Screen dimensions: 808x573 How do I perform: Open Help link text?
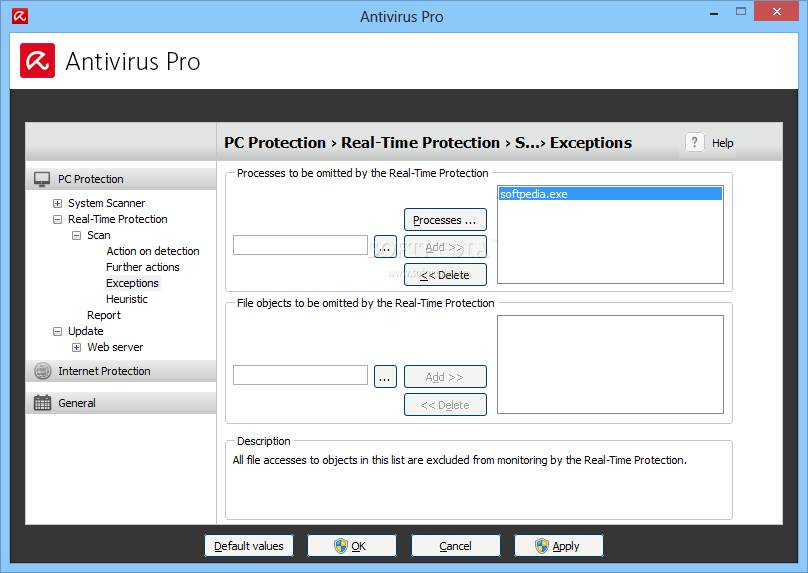click(x=722, y=143)
